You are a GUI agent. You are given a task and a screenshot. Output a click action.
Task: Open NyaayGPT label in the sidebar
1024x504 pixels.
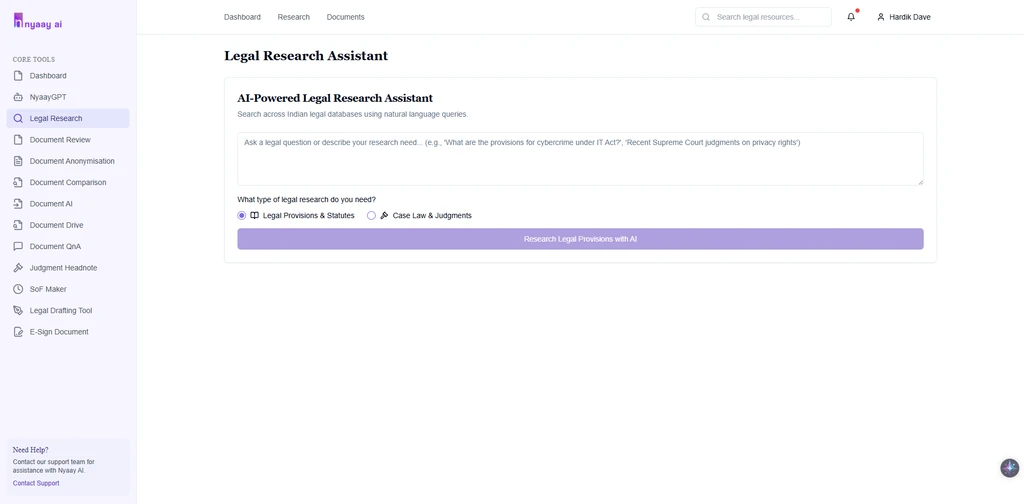click(48, 97)
